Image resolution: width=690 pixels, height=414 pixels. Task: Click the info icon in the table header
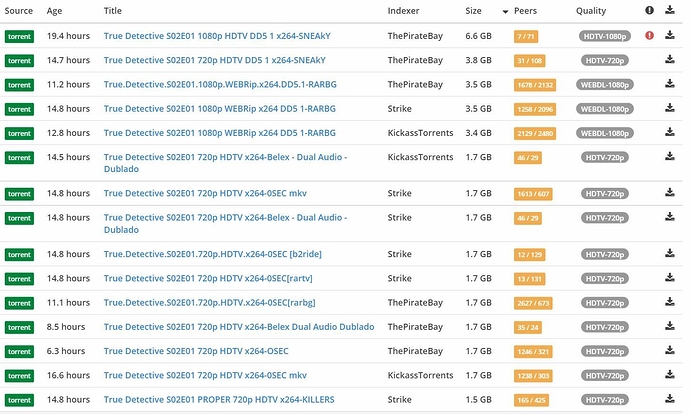click(x=650, y=11)
